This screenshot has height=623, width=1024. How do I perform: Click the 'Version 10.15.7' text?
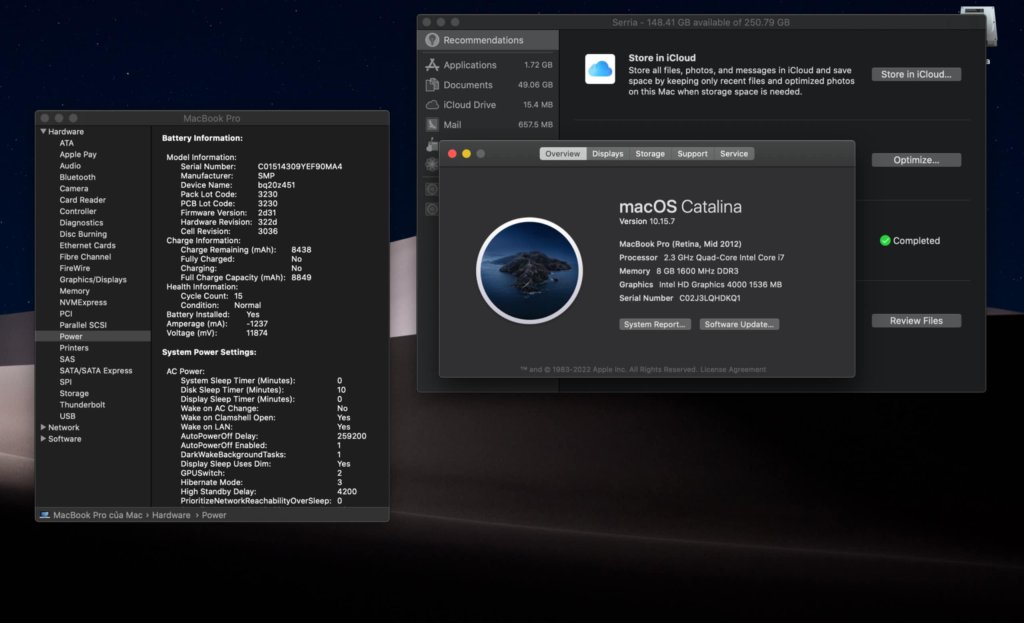(647, 221)
